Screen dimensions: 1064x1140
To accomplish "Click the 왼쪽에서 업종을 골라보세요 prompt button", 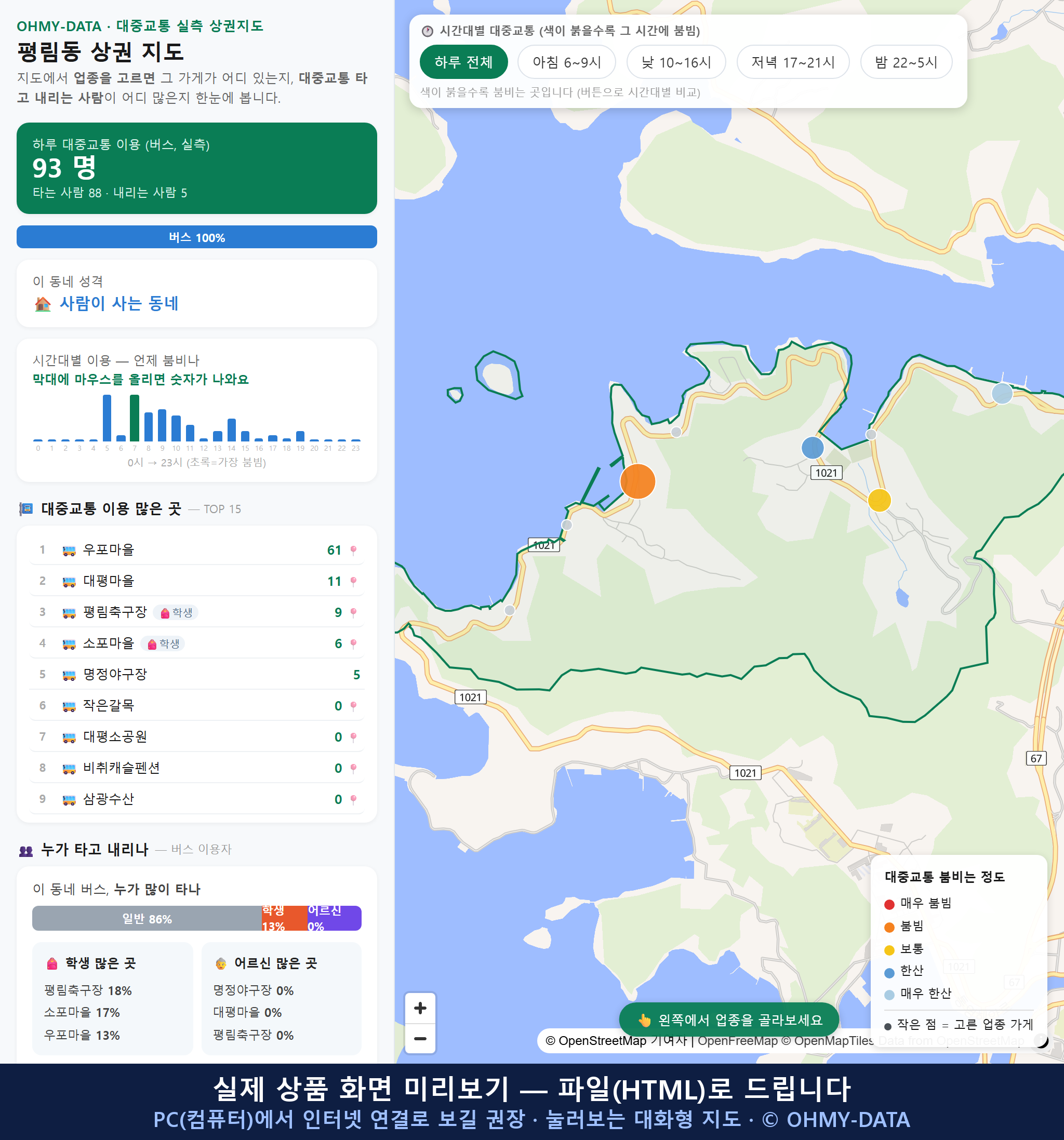I will pyautogui.click(x=729, y=1020).
